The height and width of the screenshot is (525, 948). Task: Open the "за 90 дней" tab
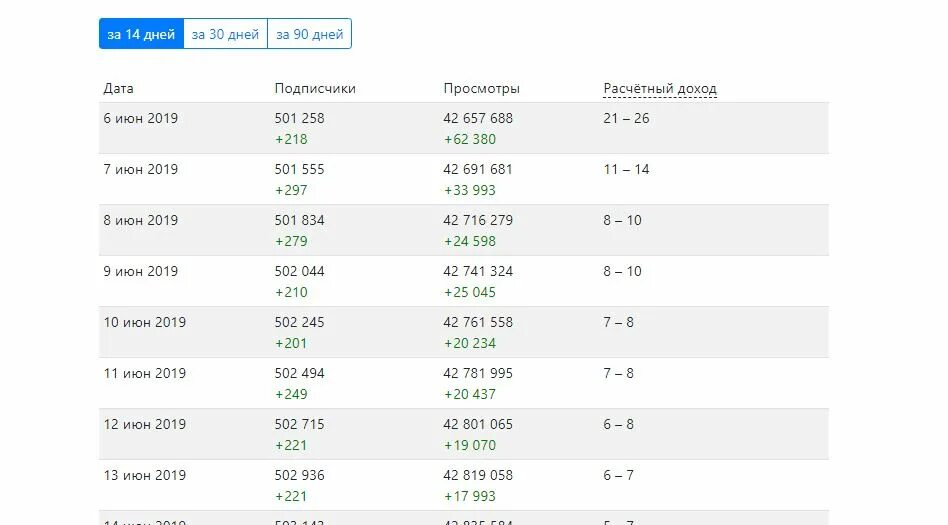click(310, 34)
